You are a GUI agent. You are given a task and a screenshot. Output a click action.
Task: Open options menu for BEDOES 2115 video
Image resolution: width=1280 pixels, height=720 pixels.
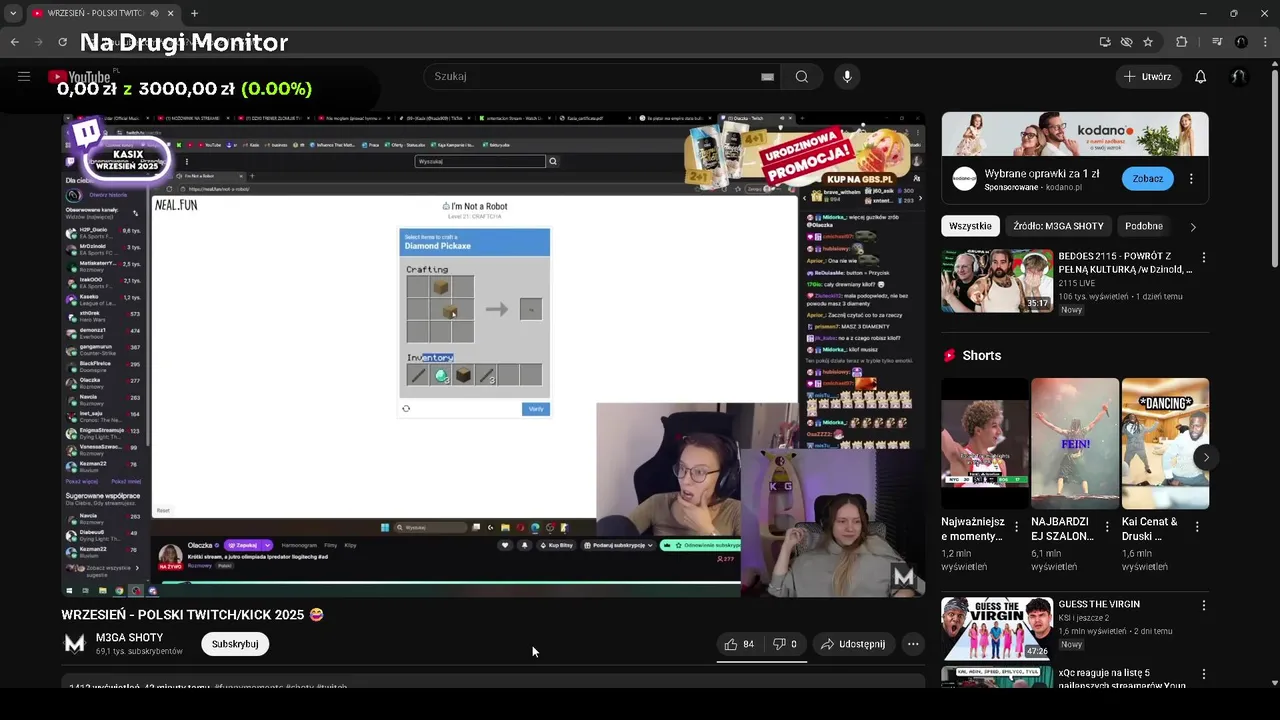click(x=1203, y=258)
